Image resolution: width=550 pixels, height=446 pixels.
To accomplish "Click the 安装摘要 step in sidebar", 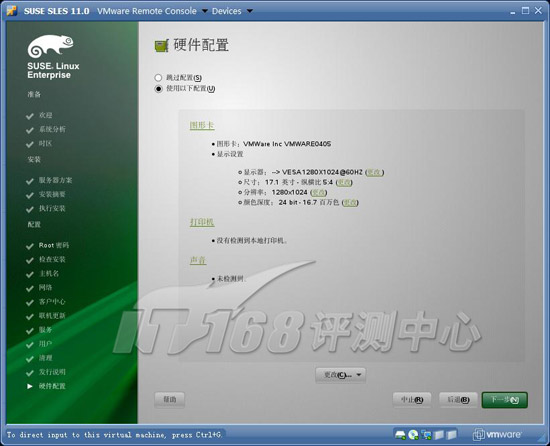I will pos(52,194).
